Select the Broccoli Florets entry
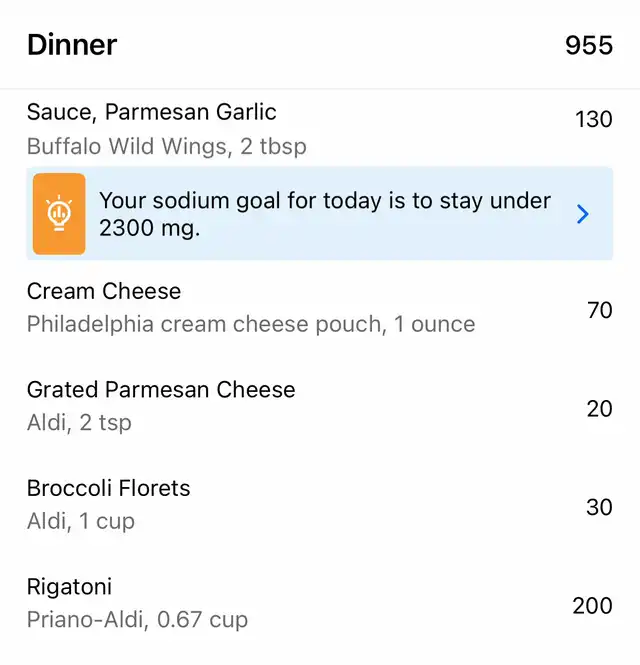This screenshot has height=665, width=640. coord(320,505)
